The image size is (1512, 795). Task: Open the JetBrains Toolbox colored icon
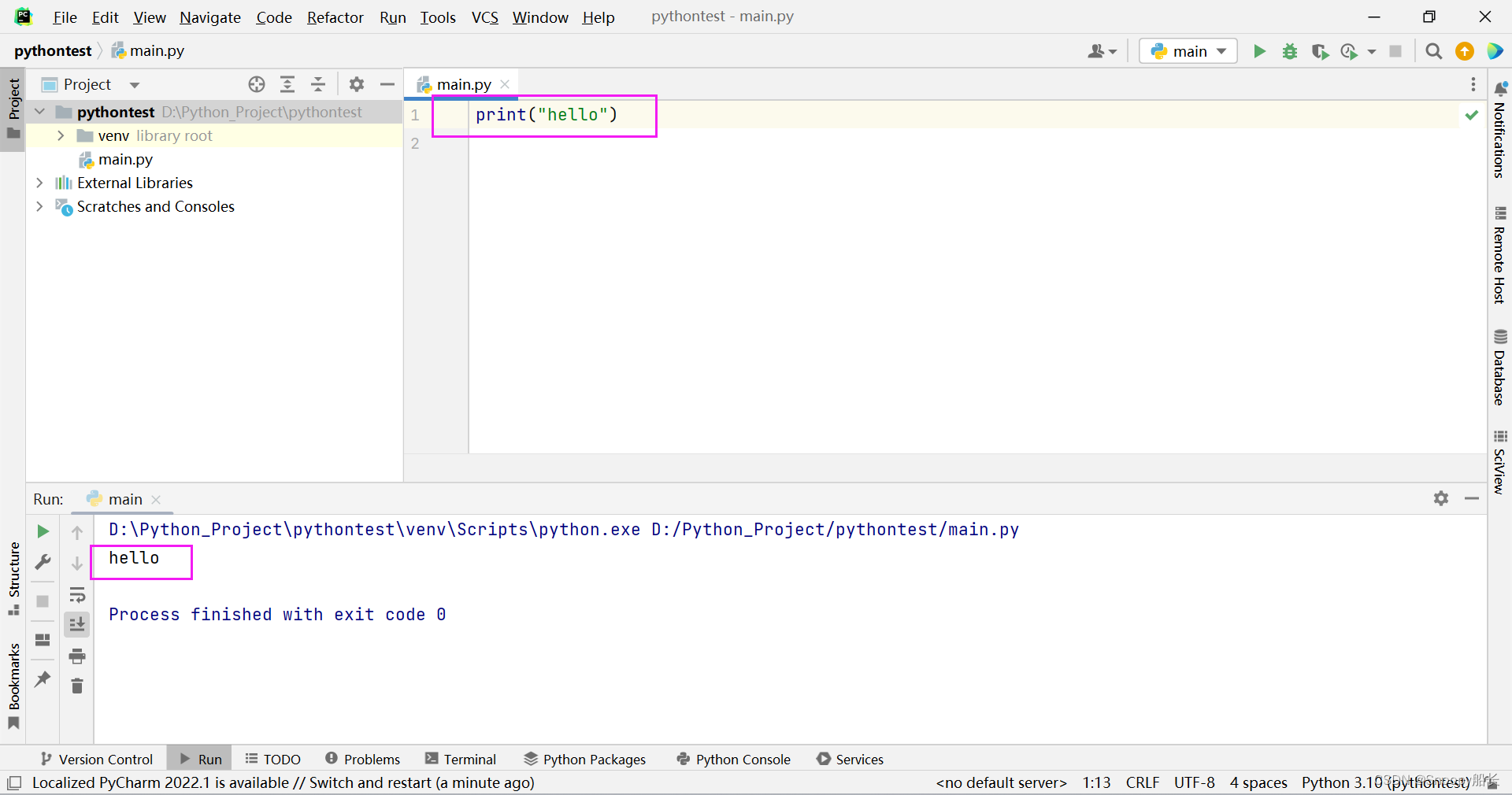[x=1495, y=51]
